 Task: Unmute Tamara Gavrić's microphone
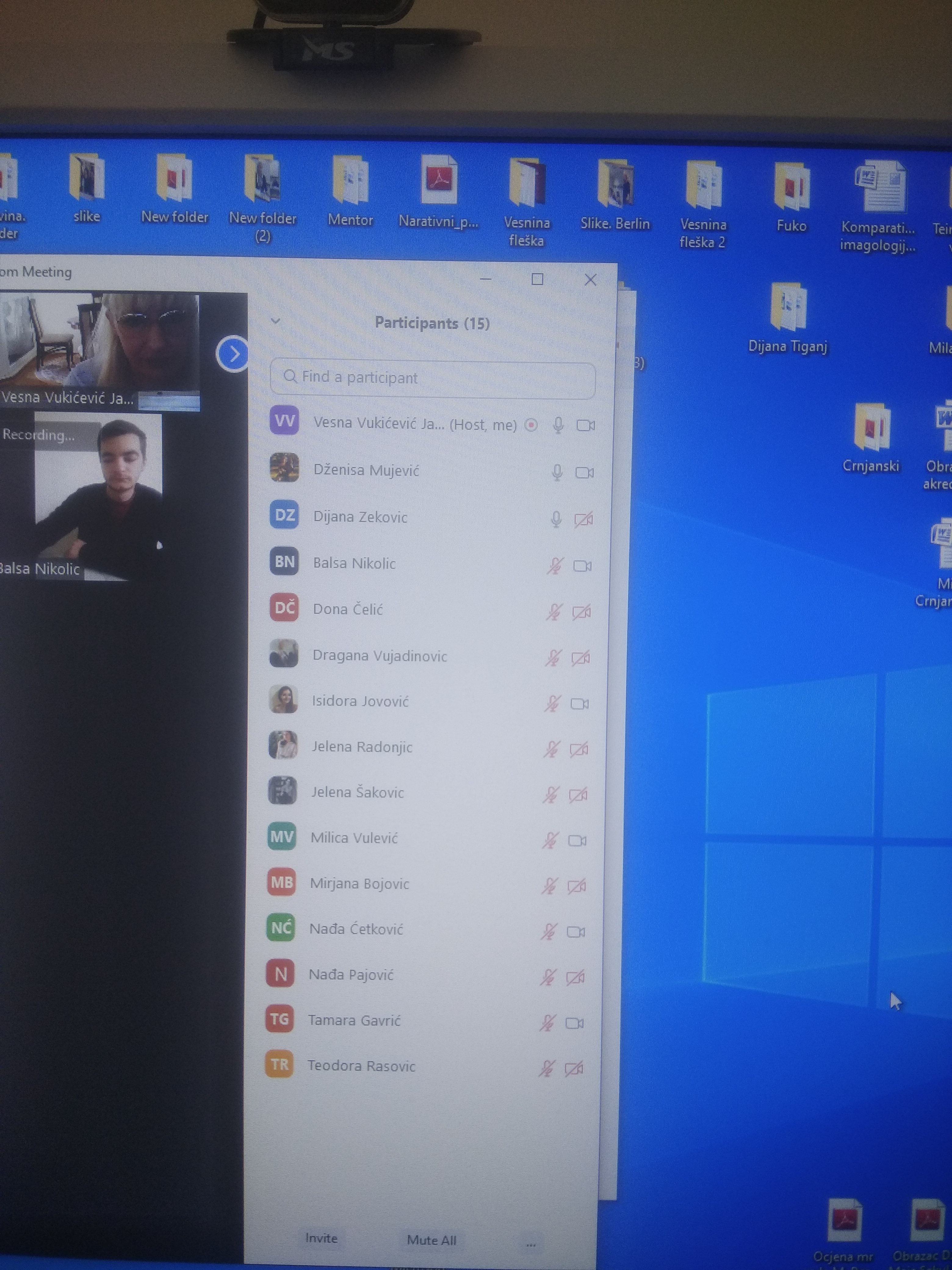pos(547,1022)
